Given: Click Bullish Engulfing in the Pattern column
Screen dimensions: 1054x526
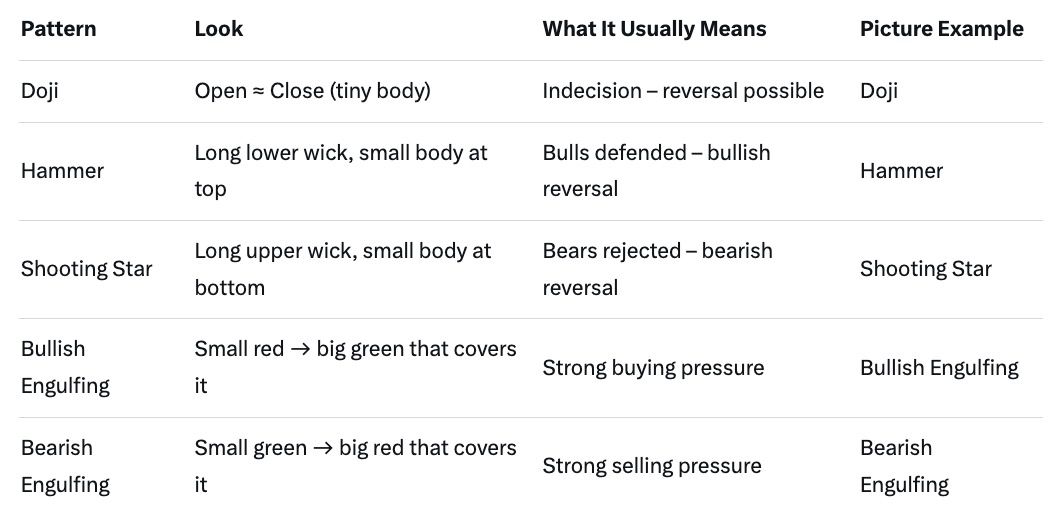Looking at the screenshot, I should pyautogui.click(x=67, y=367).
